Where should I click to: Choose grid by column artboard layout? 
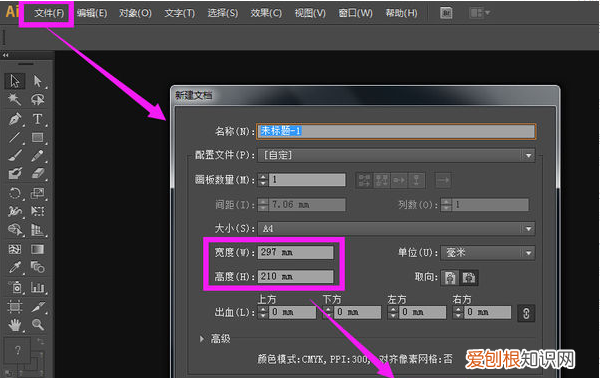click(382, 180)
